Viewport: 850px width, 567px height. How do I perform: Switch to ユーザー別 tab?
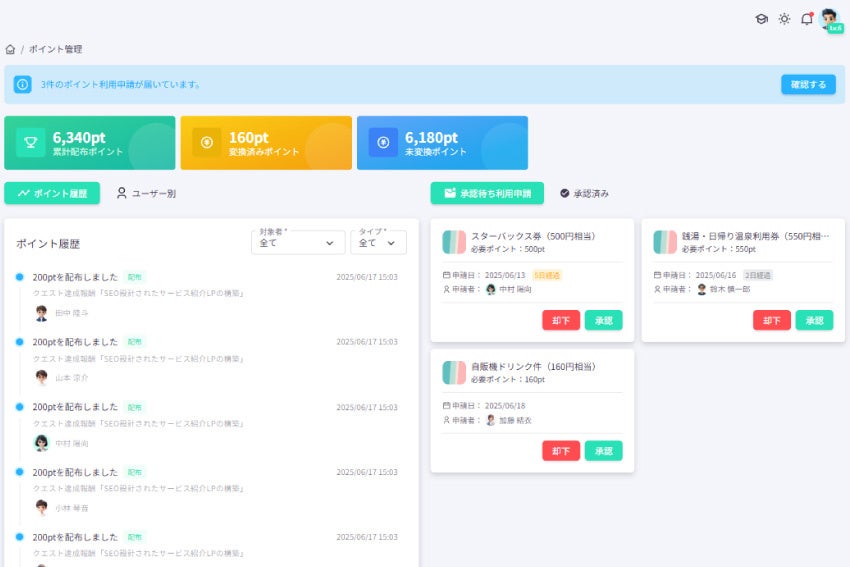tap(146, 194)
